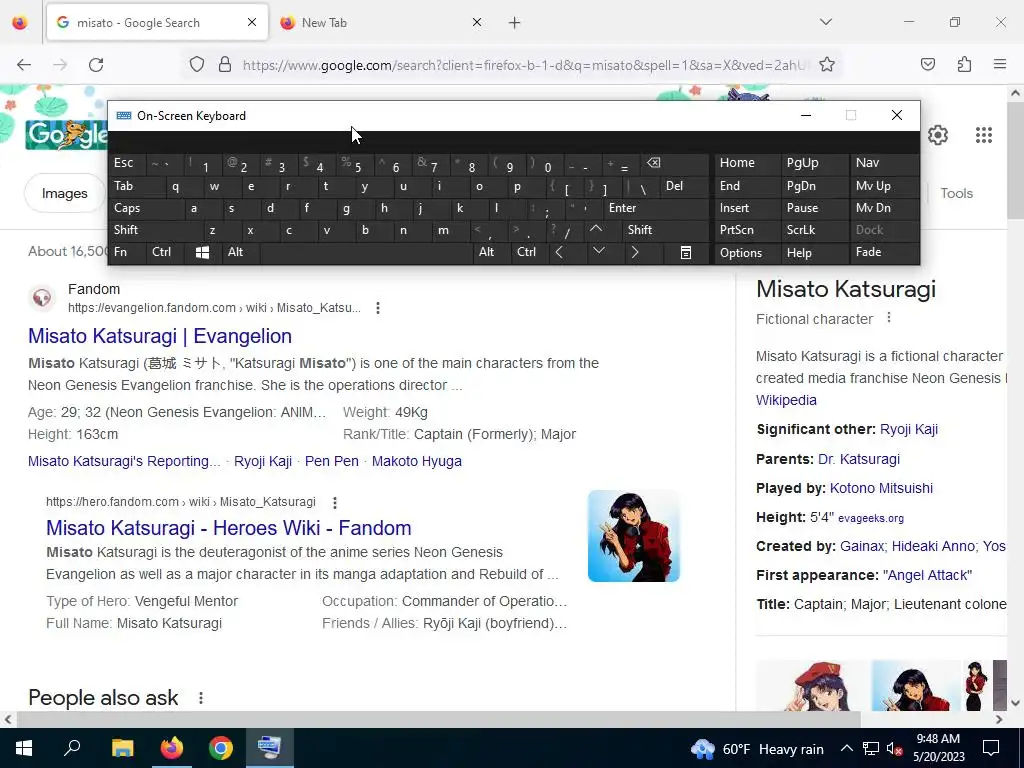Open File Explorer from taskbar
Viewport: 1024px width, 768px height.
(122, 748)
